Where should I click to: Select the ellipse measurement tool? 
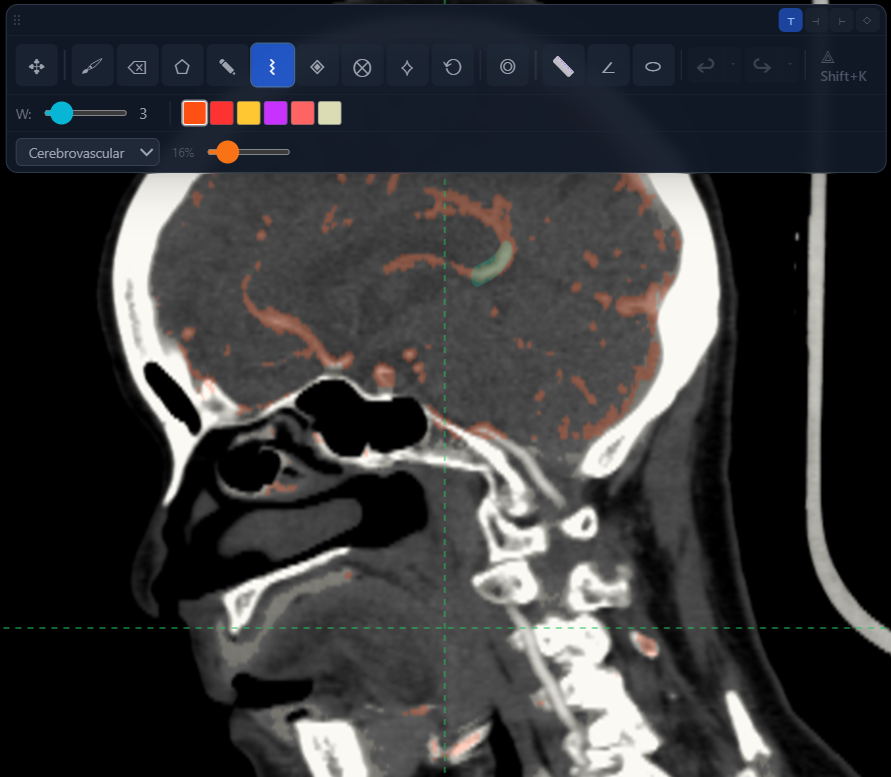click(x=653, y=67)
